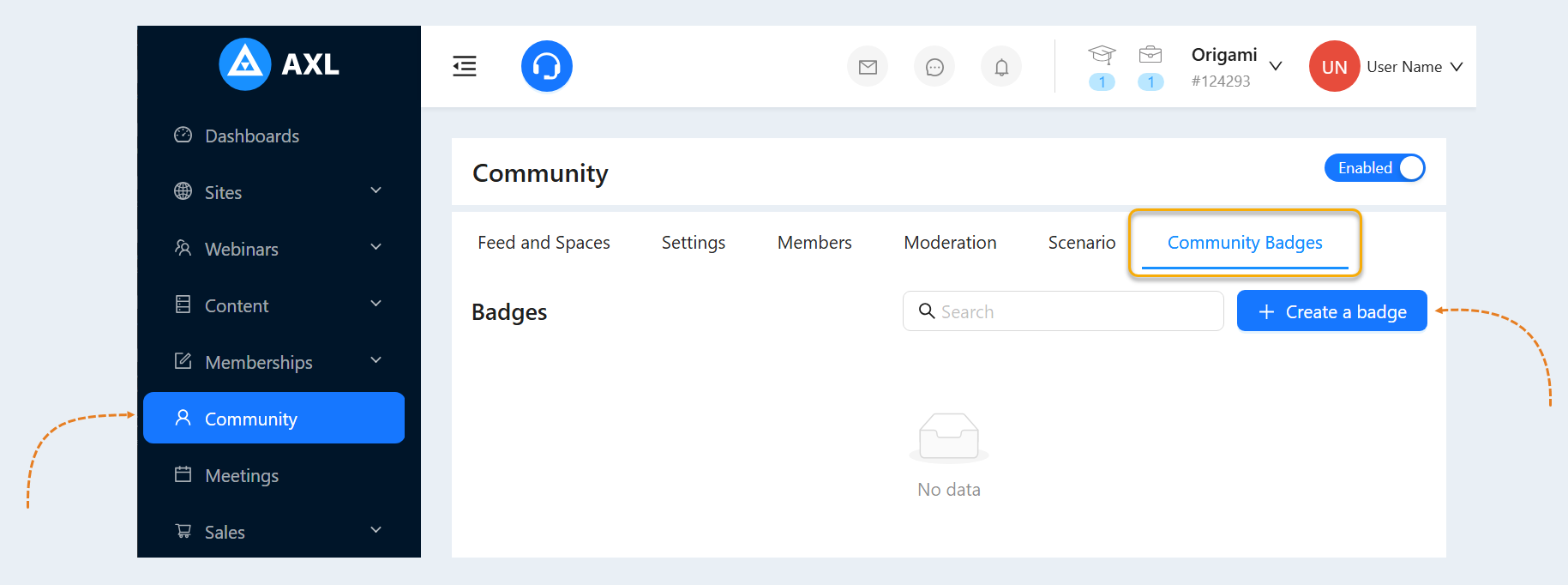Screen dimensions: 1568x585
Task: Click the Content document icon
Action: pos(183,305)
